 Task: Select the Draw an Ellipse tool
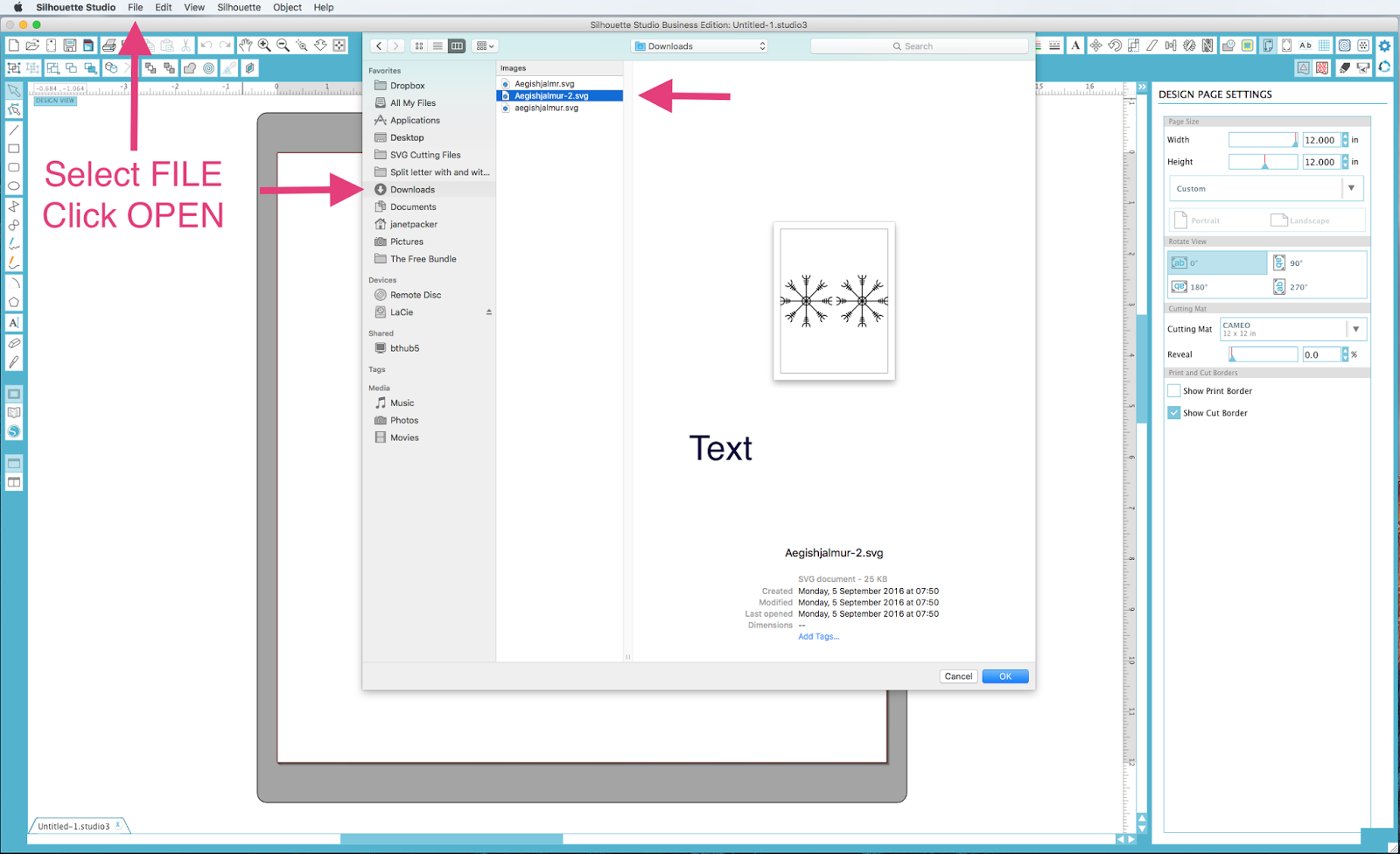click(14, 185)
